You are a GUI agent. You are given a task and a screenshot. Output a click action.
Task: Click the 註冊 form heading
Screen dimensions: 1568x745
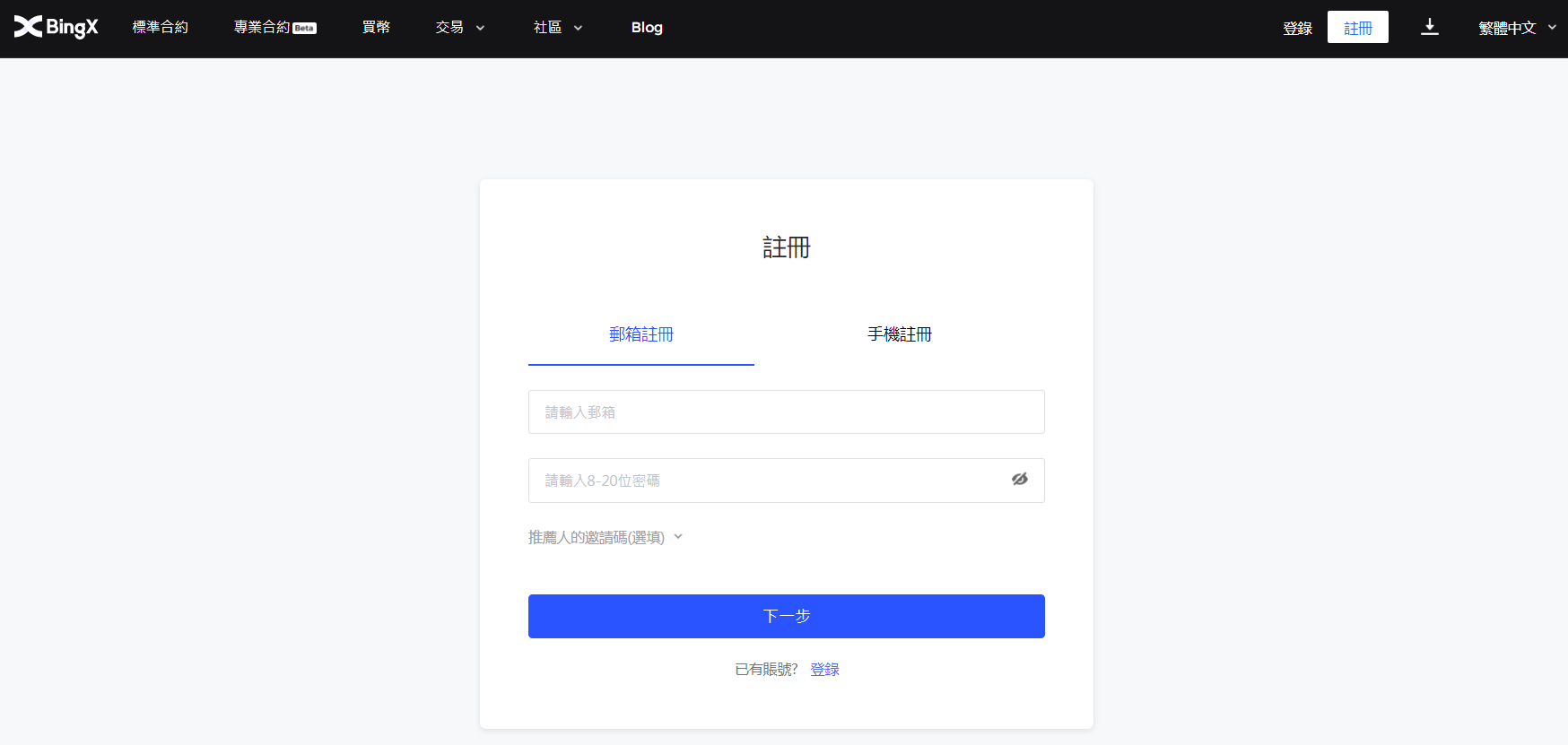click(787, 247)
